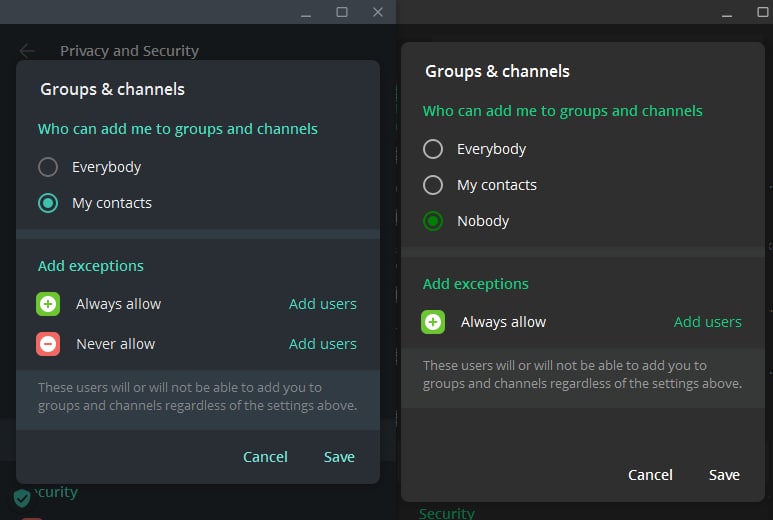The image size is (773, 520).
Task: Save settings in the right dialog
Action: [x=724, y=475]
